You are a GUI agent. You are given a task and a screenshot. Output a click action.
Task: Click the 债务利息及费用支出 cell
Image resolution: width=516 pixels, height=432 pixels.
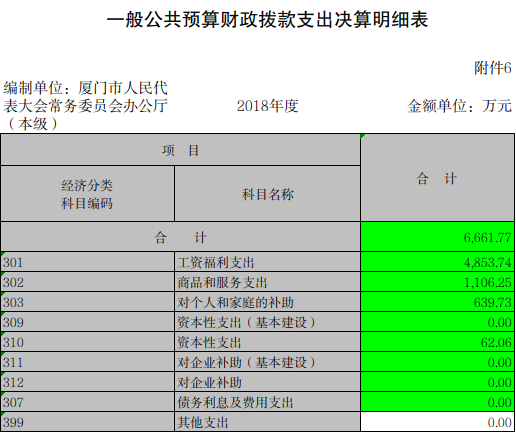(267, 402)
